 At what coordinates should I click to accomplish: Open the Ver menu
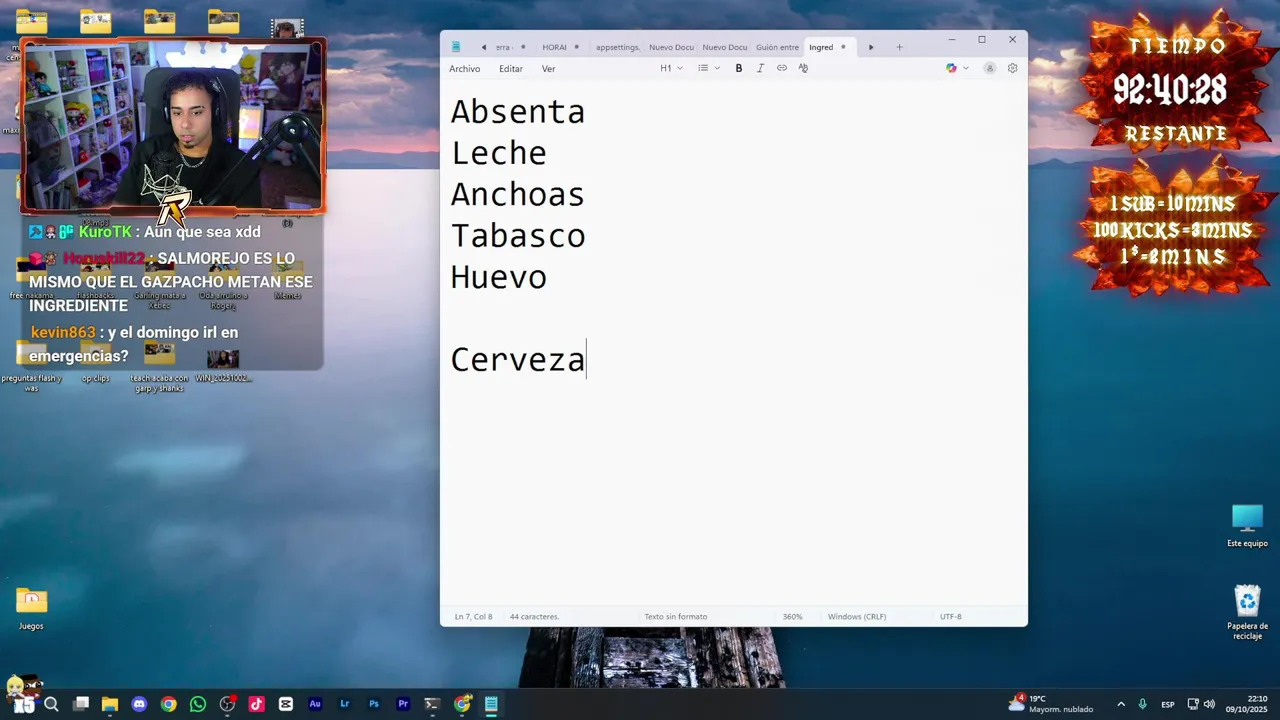pos(548,69)
